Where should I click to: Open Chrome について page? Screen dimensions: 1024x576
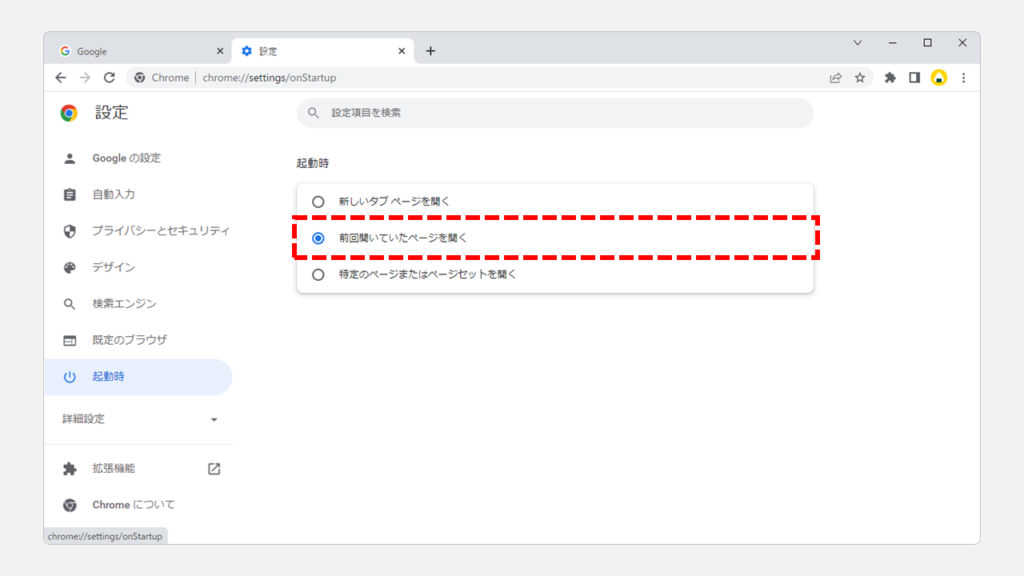pyautogui.click(x=133, y=505)
